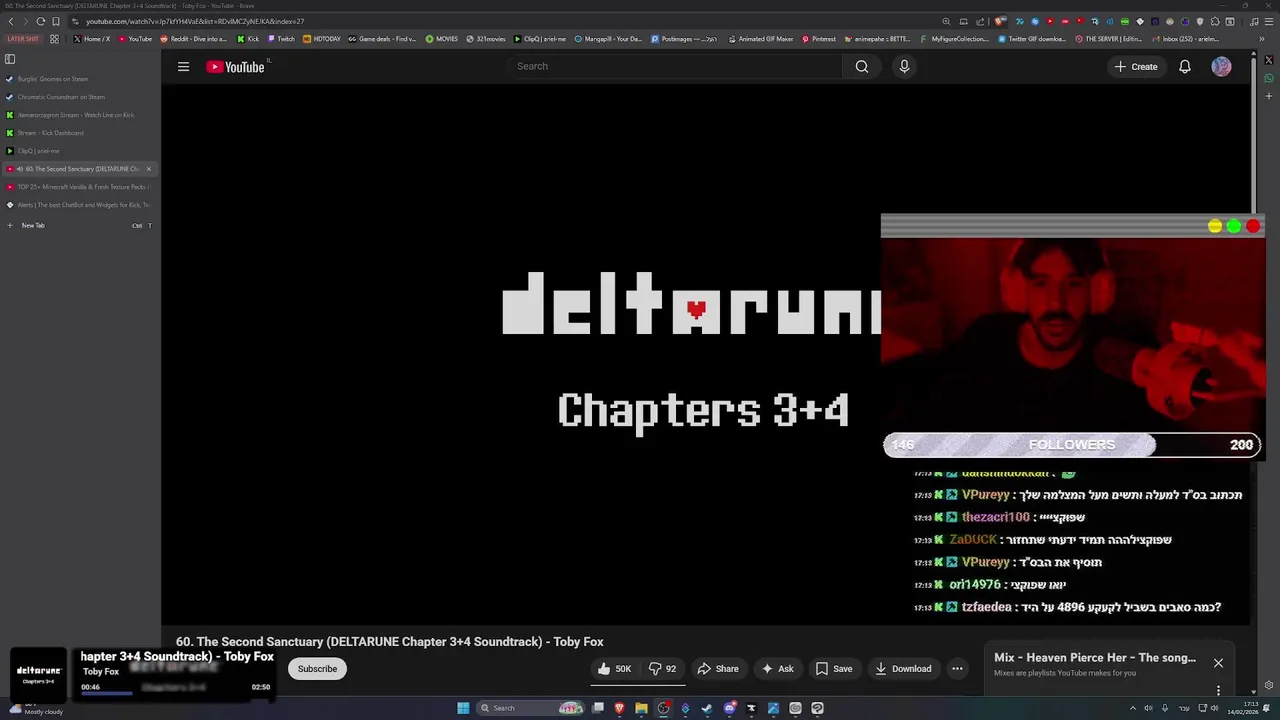Go to YouTube home via the logo
Viewport: 1280px width, 720px height.
[236, 67]
